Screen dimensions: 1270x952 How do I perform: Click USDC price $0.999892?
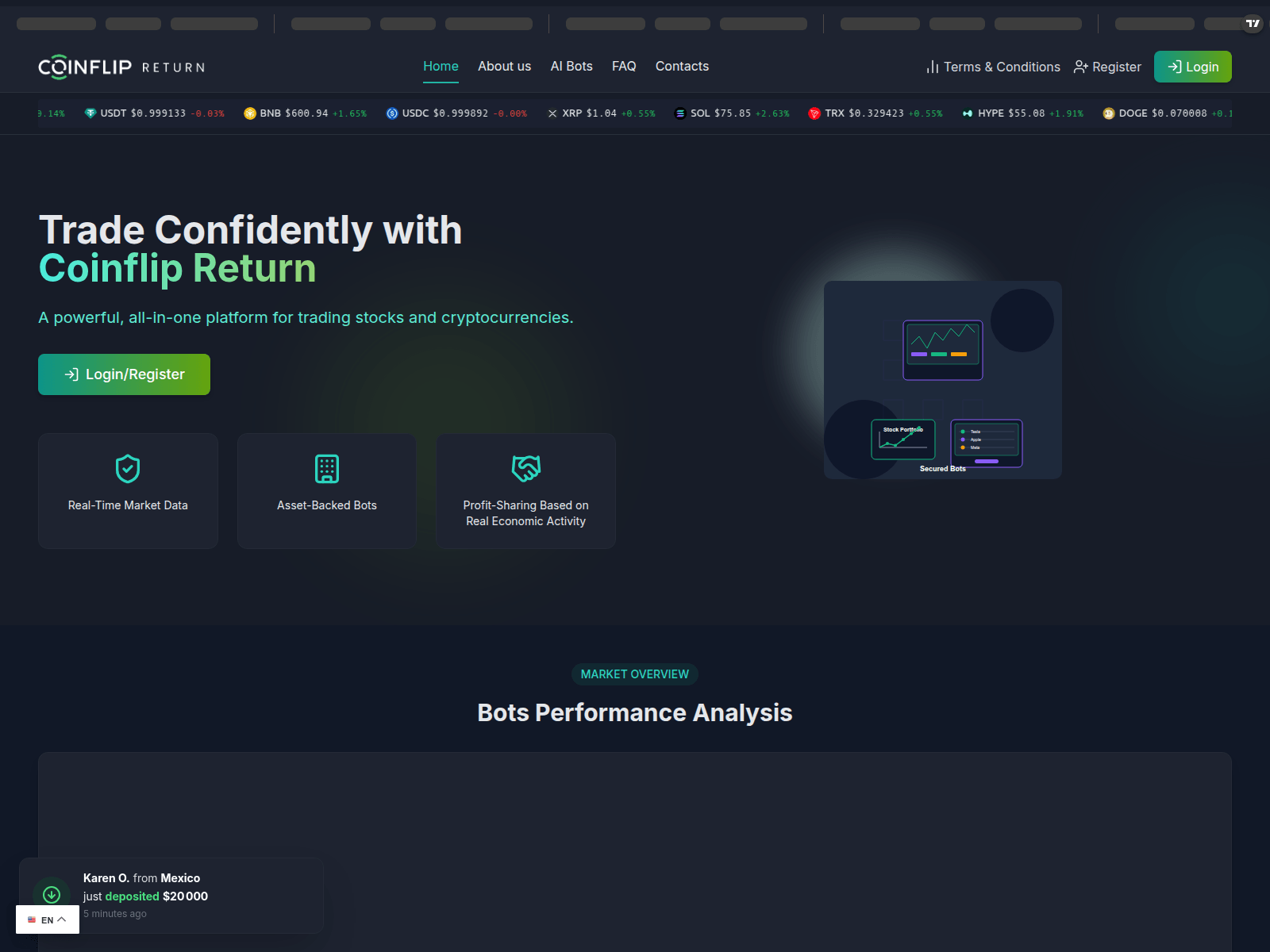(460, 113)
